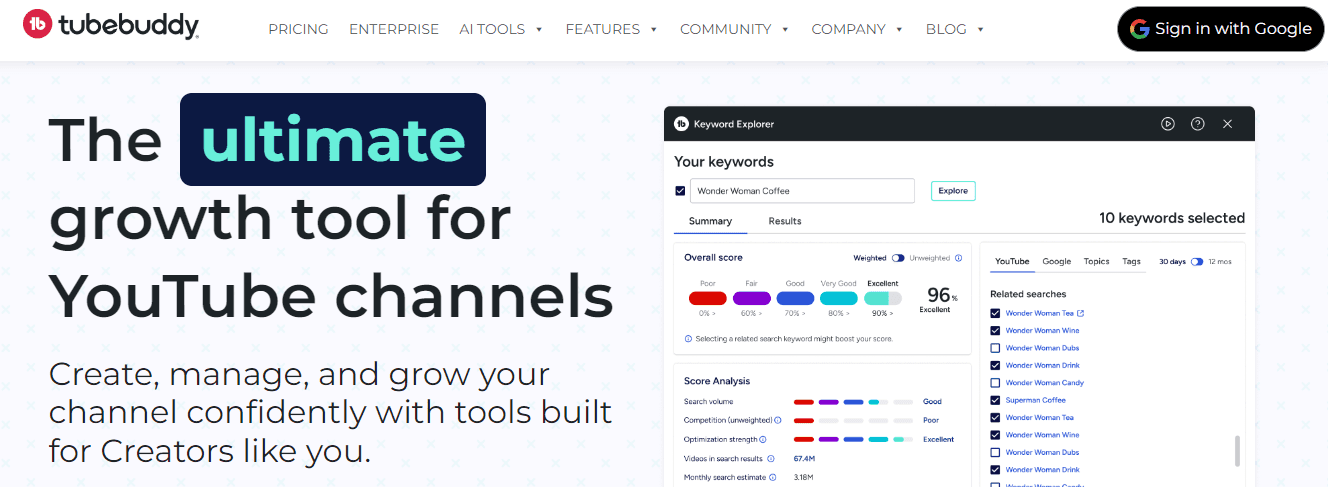Switch to the Results tab
Image resolution: width=1328 pixels, height=487 pixels.
click(785, 221)
